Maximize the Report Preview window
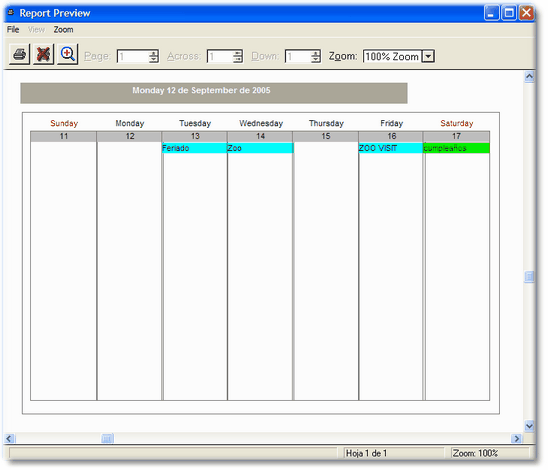Image resolution: width=548 pixels, height=470 pixels. click(x=509, y=13)
